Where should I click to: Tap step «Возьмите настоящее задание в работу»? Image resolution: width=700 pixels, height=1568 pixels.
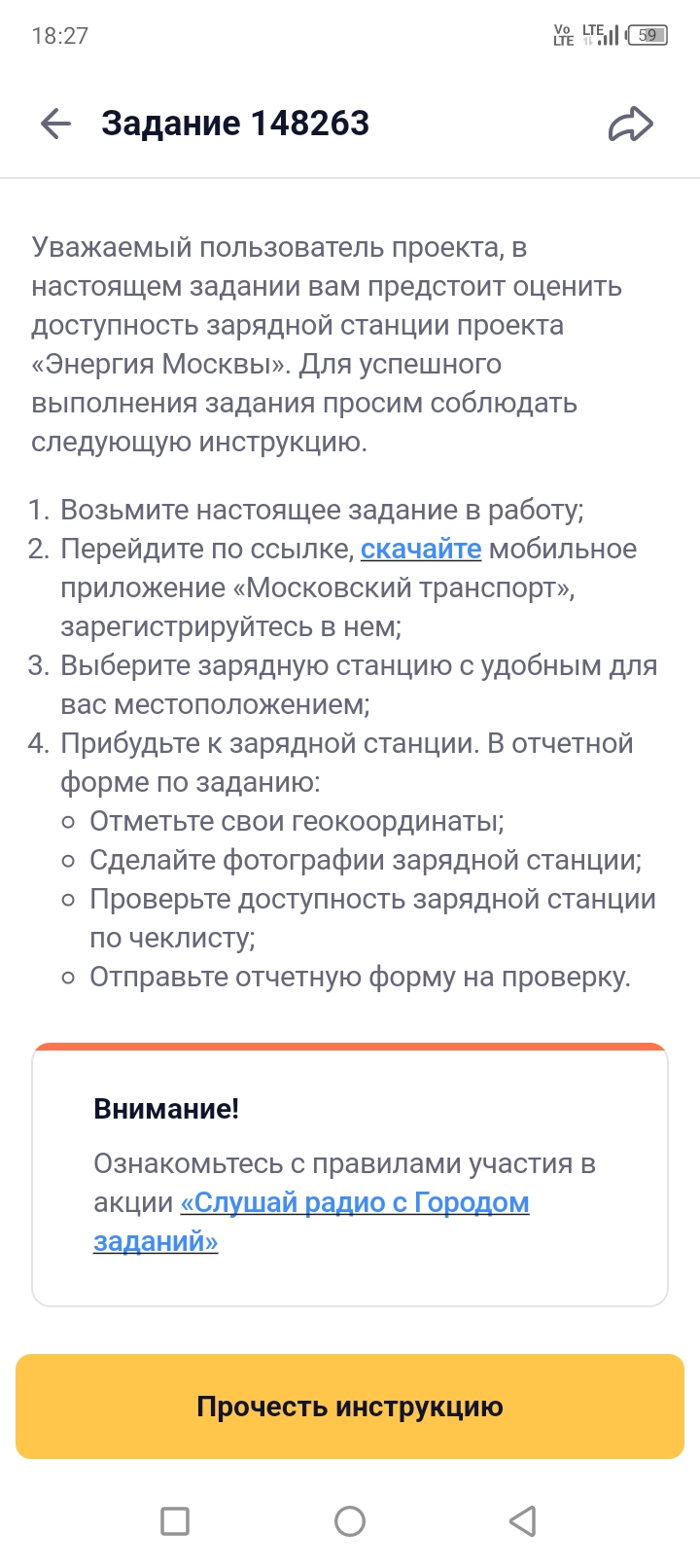322,510
